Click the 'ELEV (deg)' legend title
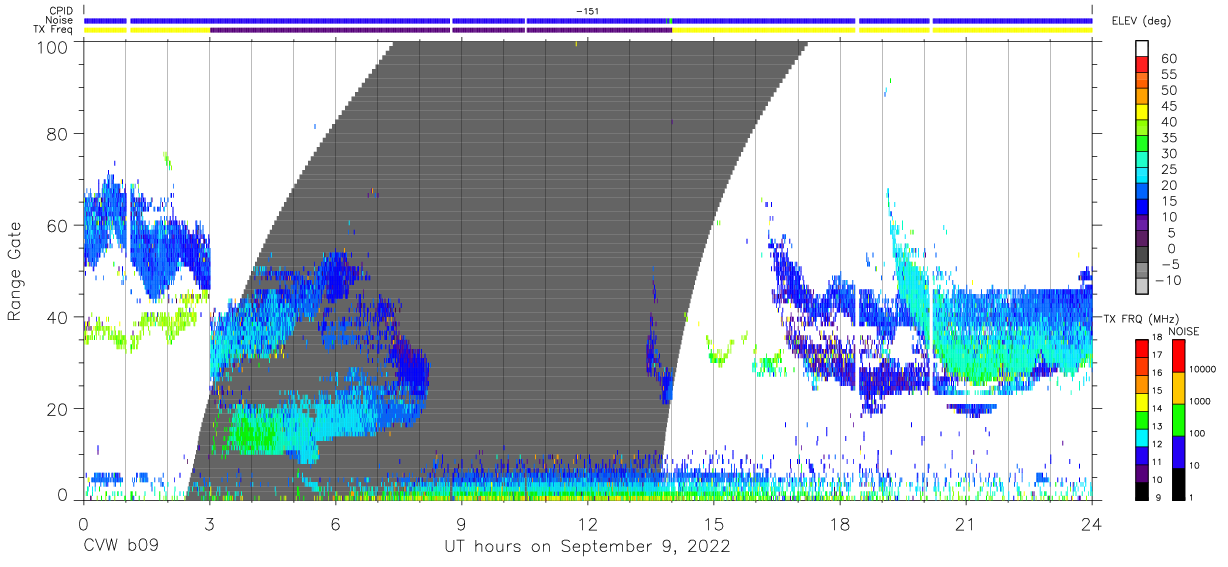The image size is (1228, 567). point(1140,21)
